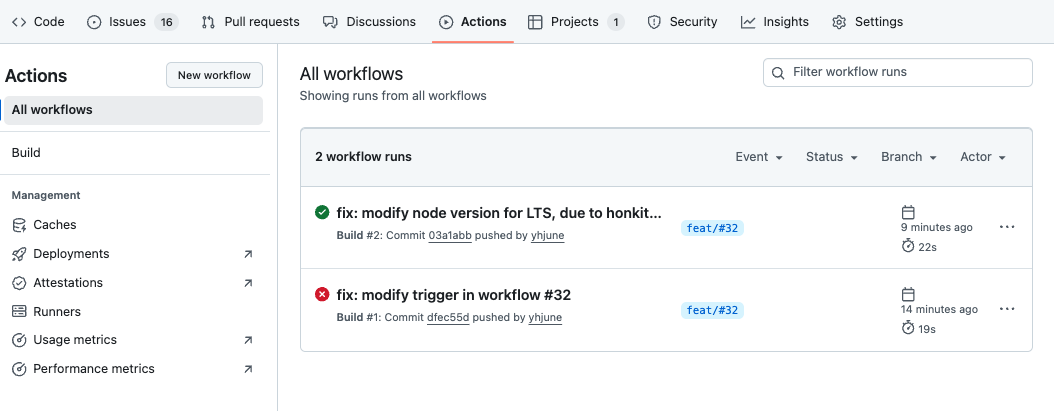
Task: Open Attestations from the sidebar
Action: click(x=68, y=283)
